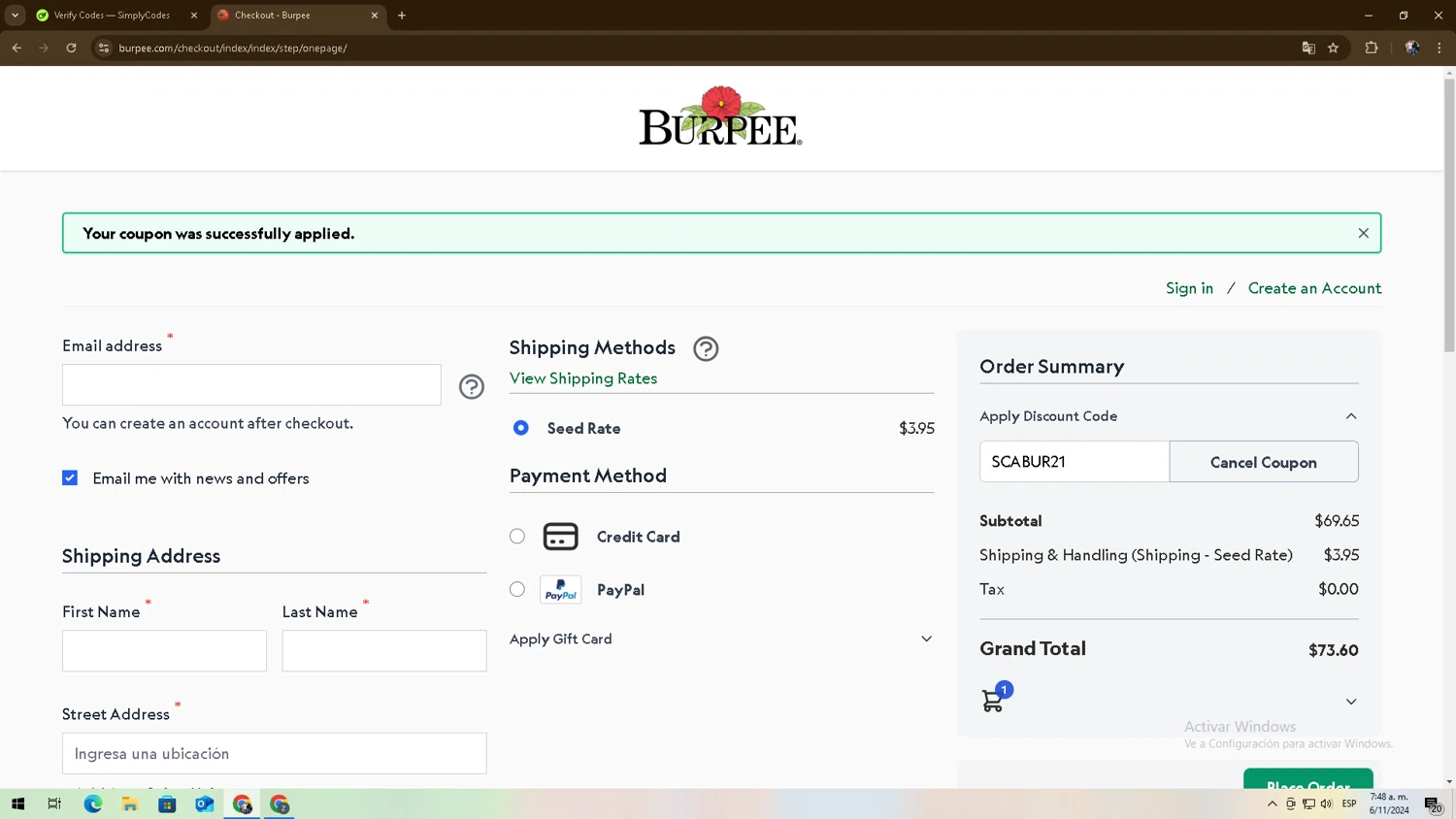Open notification center icon
1456x819 pixels.
[x=1433, y=804]
